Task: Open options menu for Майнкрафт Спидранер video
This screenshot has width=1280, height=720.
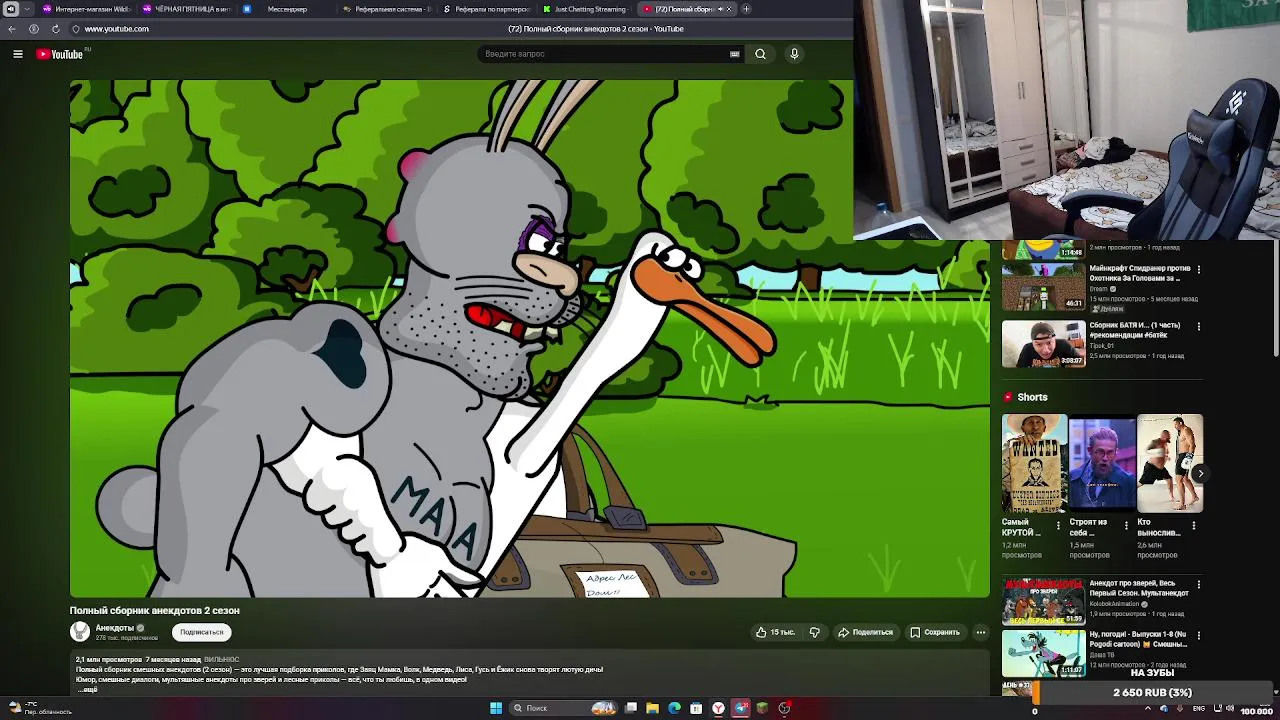Action: pyautogui.click(x=1199, y=269)
